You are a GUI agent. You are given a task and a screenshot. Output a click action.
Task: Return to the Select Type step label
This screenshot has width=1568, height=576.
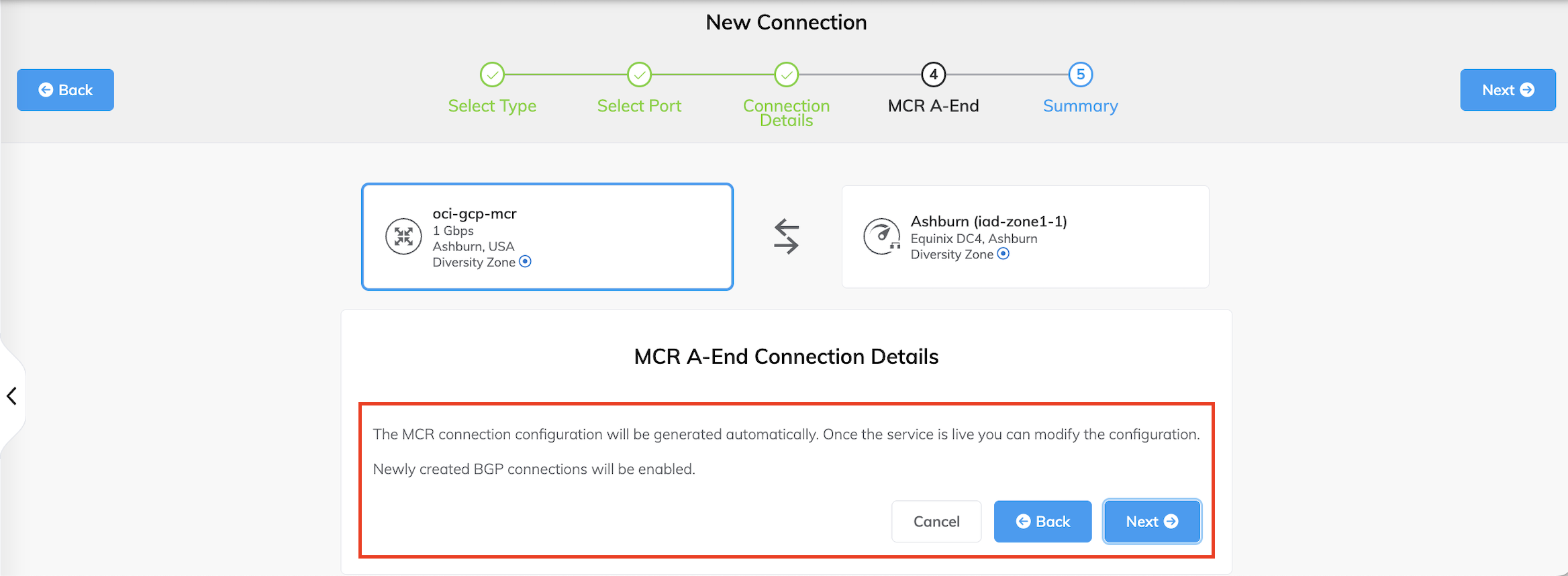492,106
